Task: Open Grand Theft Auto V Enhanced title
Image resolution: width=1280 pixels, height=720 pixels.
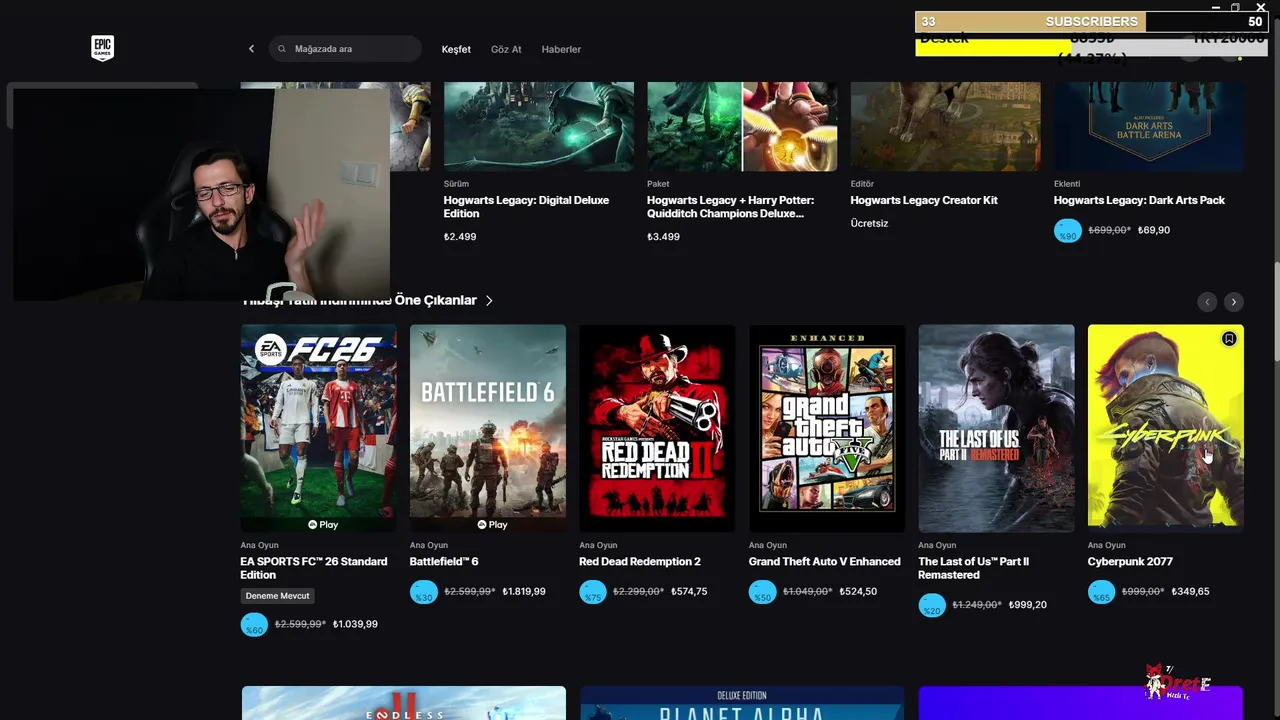Action: click(x=825, y=562)
